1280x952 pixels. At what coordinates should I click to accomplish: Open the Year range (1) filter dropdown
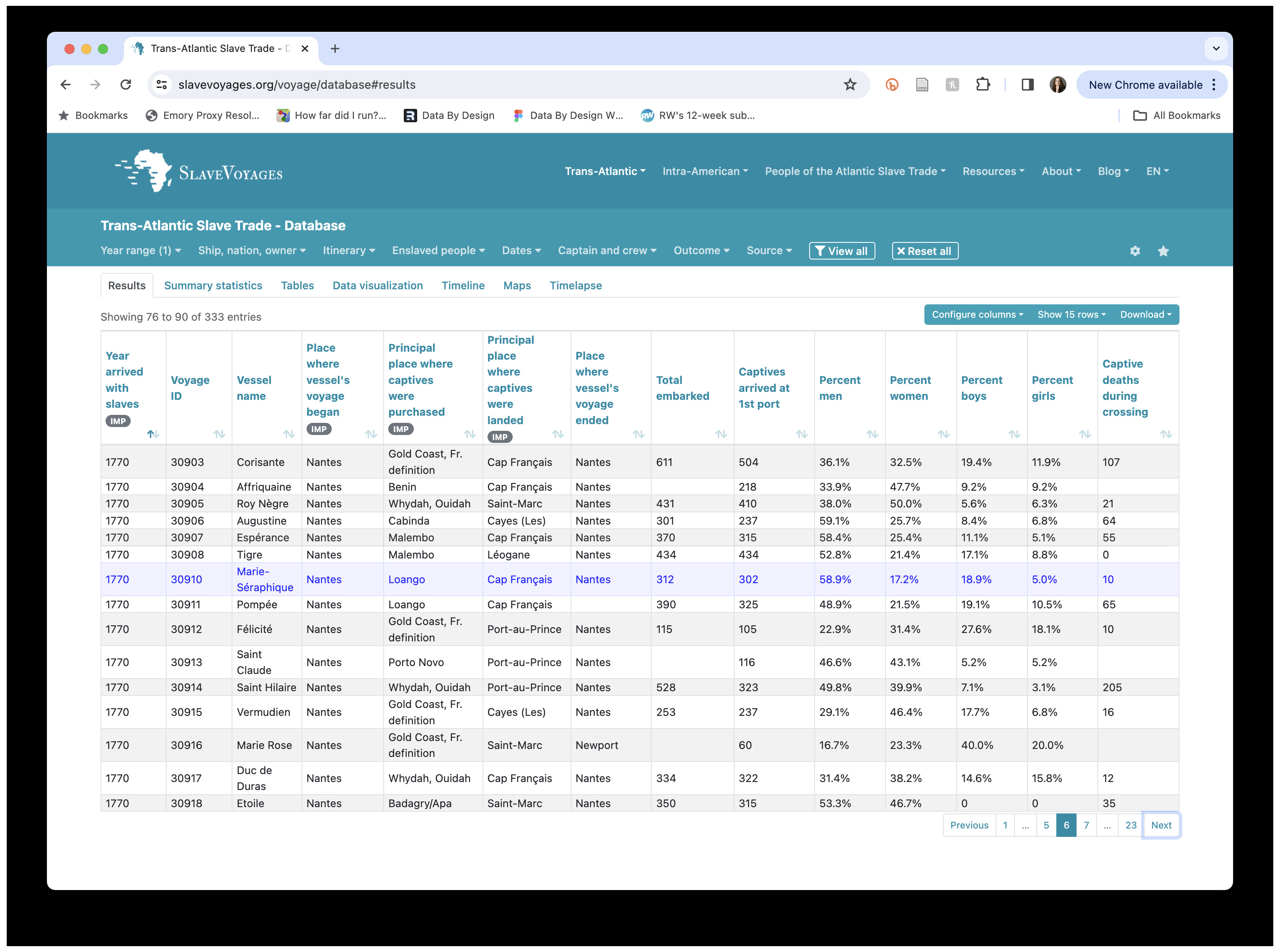(141, 250)
